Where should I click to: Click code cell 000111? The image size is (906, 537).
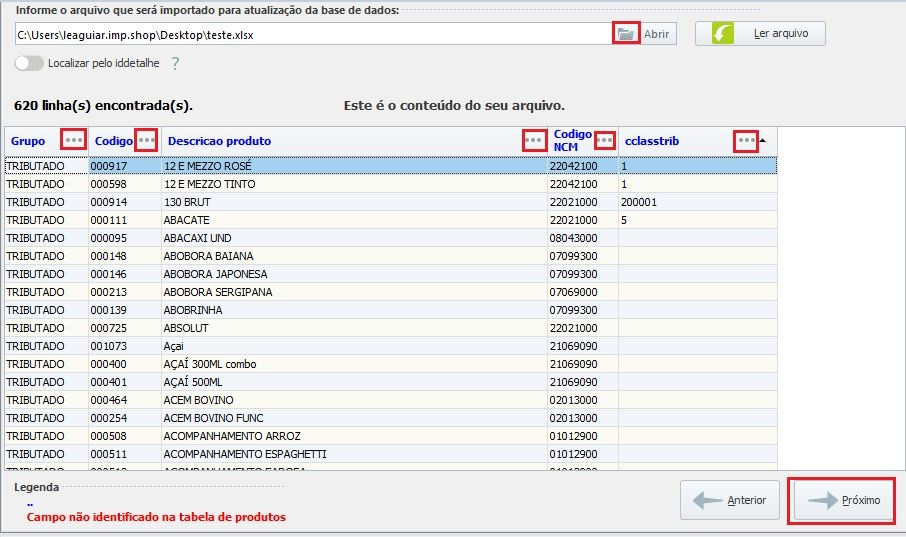[x=125, y=220]
